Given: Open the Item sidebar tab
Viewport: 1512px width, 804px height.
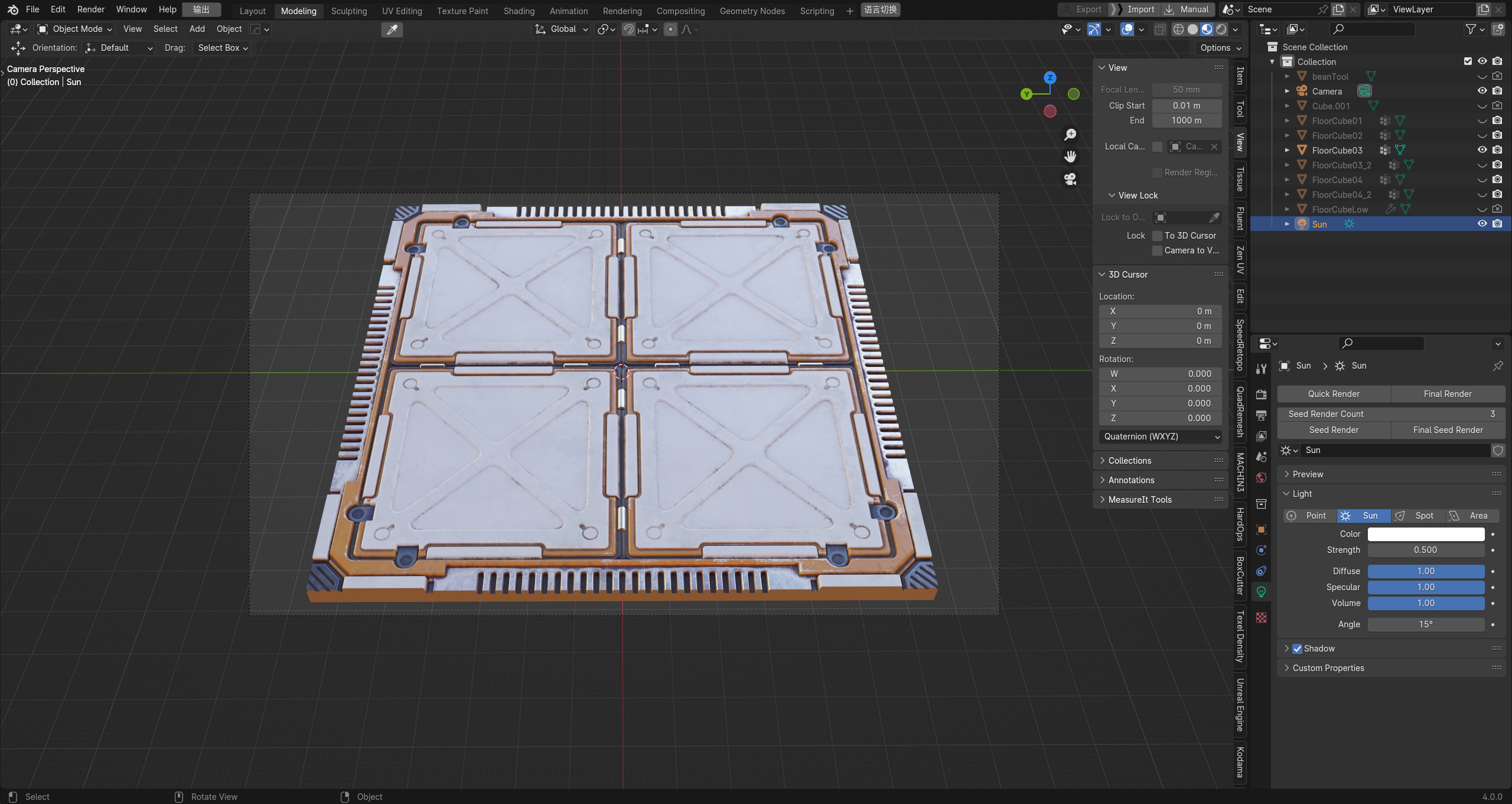Looking at the screenshot, I should (x=1240, y=76).
